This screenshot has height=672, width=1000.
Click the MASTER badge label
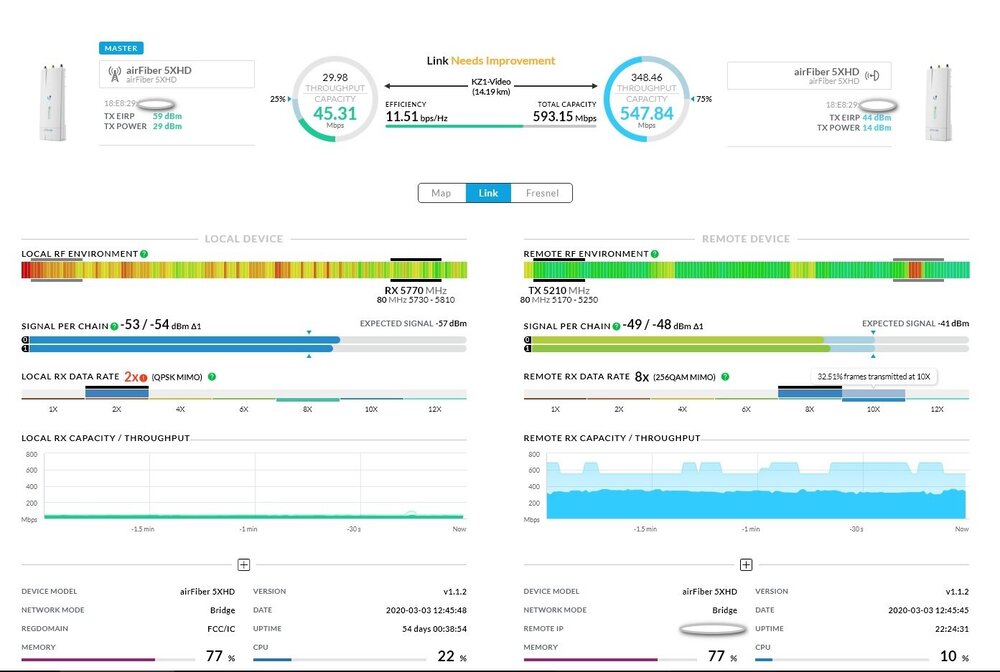tap(121, 47)
